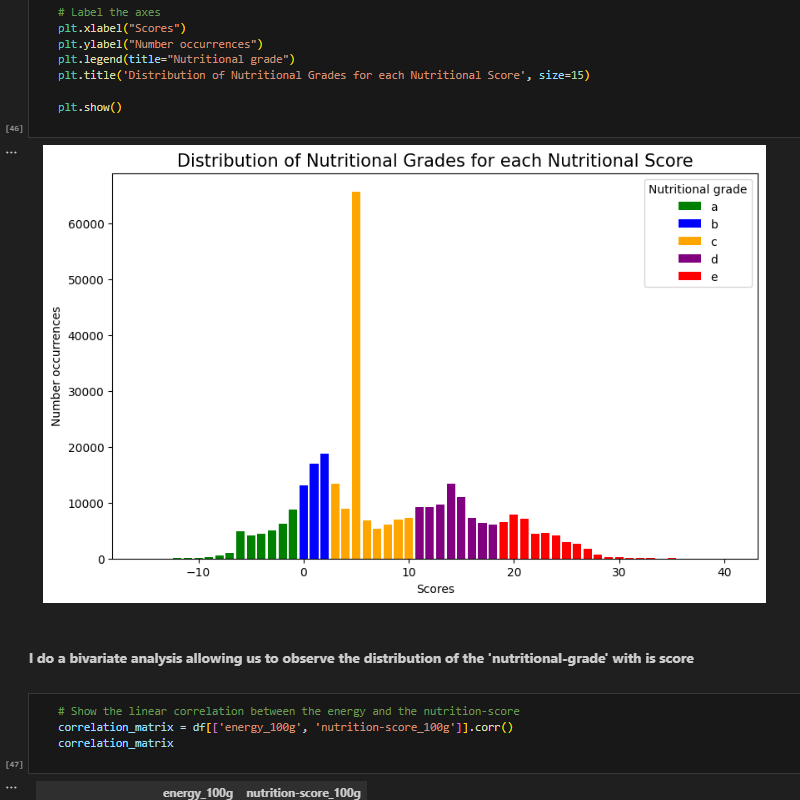This screenshot has height=800, width=800.
Task: Open the correlation table output's ellipsis menu
Action: [11, 788]
